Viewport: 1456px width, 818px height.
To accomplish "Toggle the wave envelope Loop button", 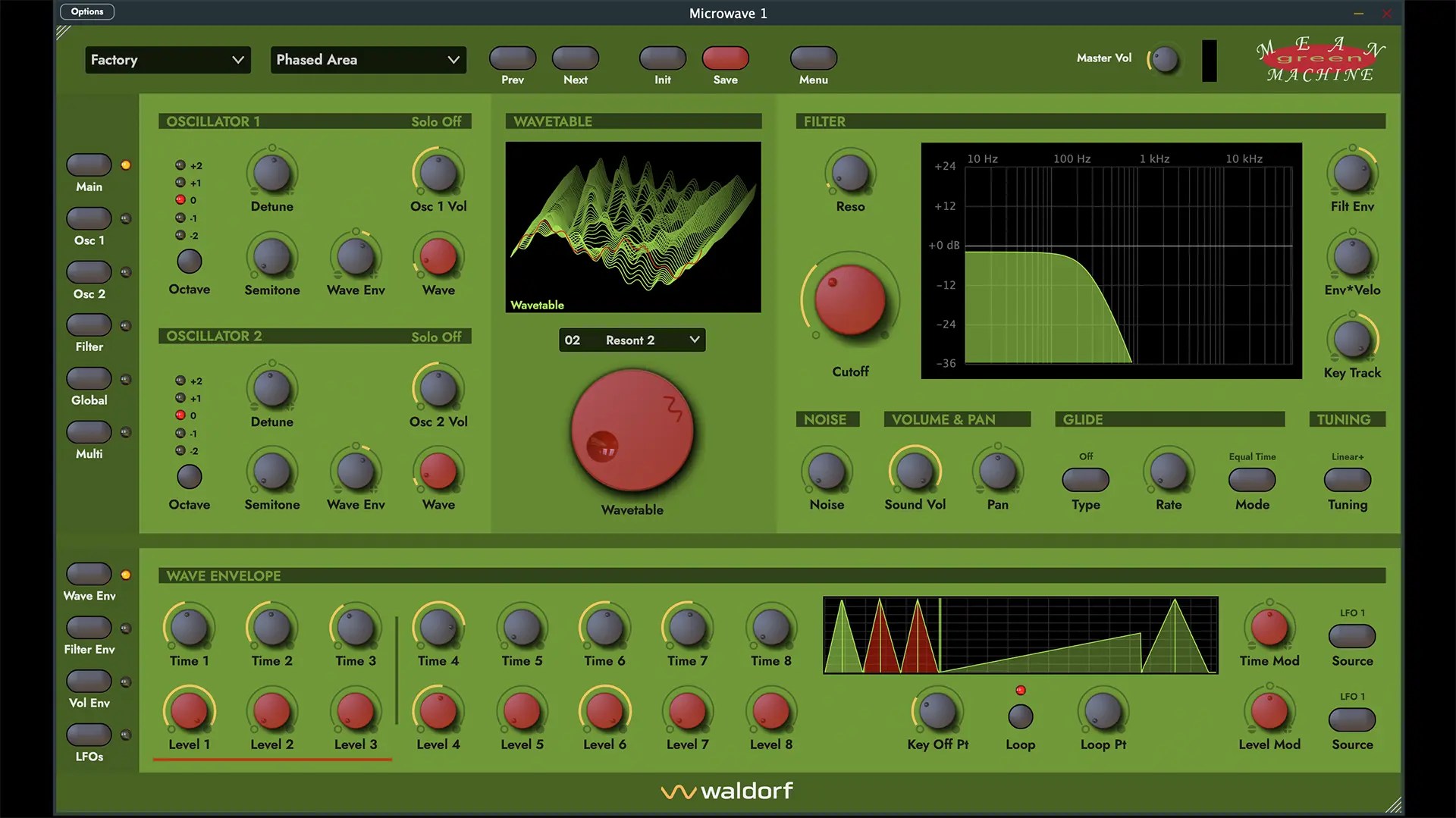I will click(x=1020, y=716).
